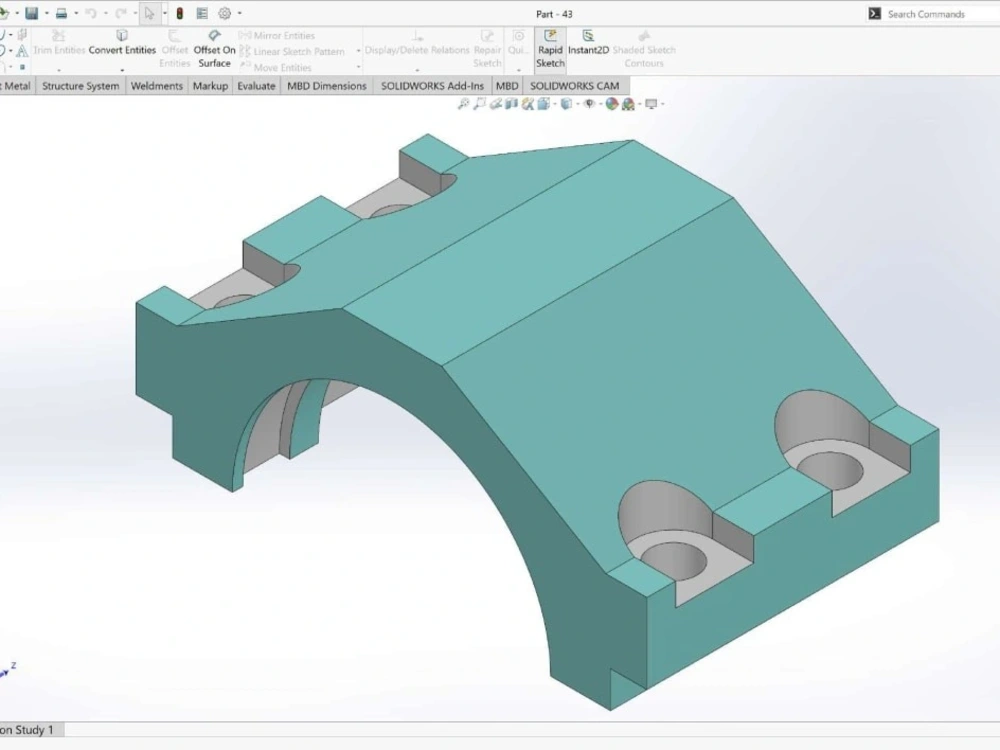Click Apply Scene icon
Viewport: 1000px width, 750px height.
pyautogui.click(x=628, y=104)
